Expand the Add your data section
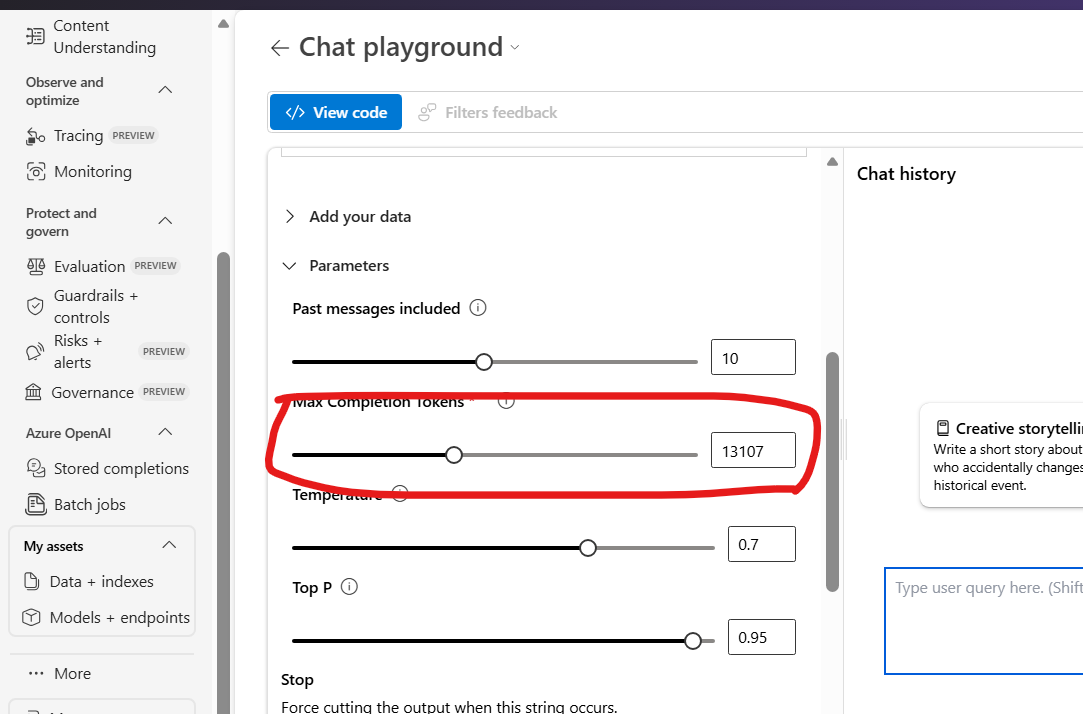1083x714 pixels. tap(290, 216)
